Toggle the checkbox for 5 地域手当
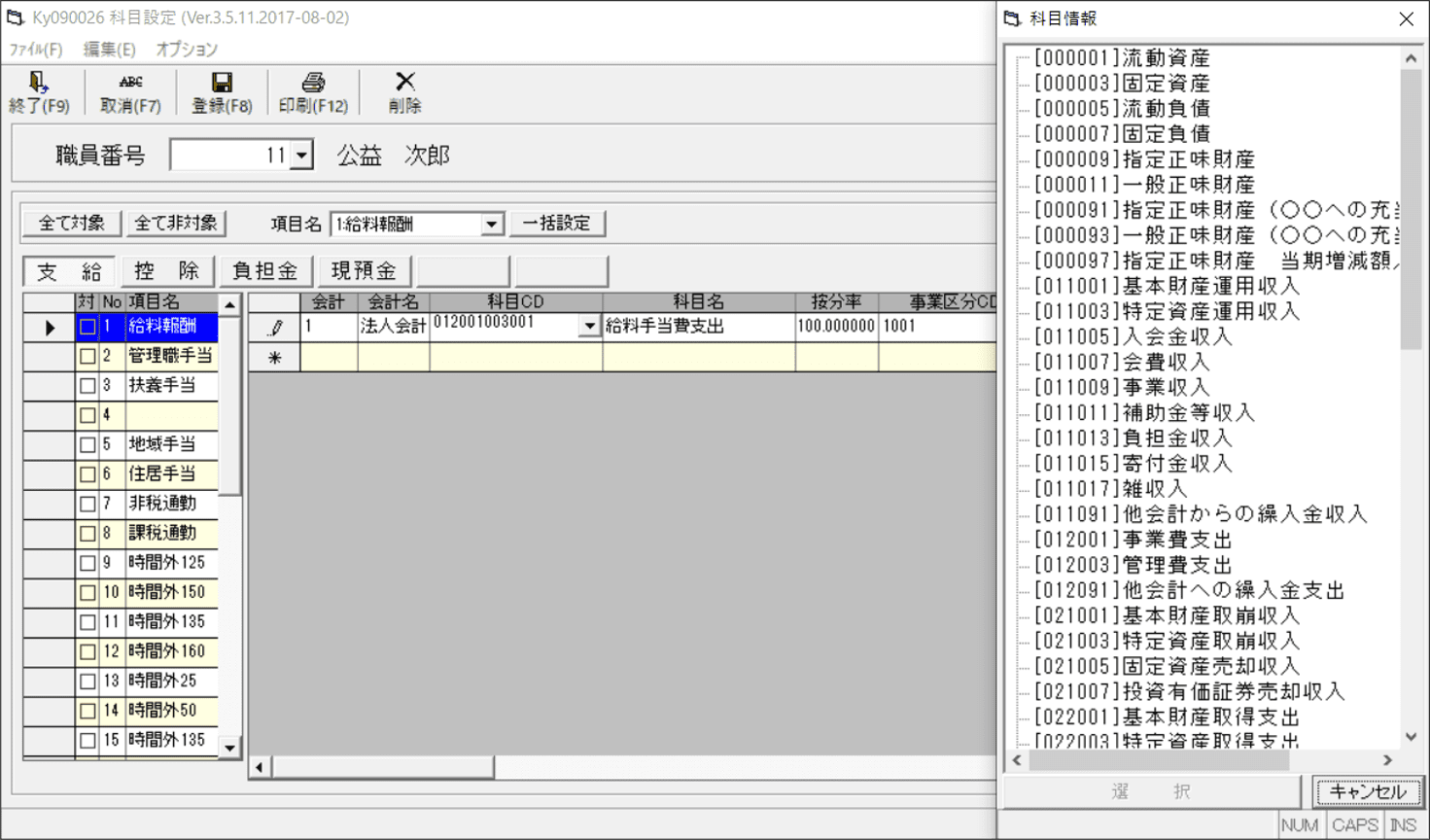The width and height of the screenshot is (1430, 840). click(87, 445)
